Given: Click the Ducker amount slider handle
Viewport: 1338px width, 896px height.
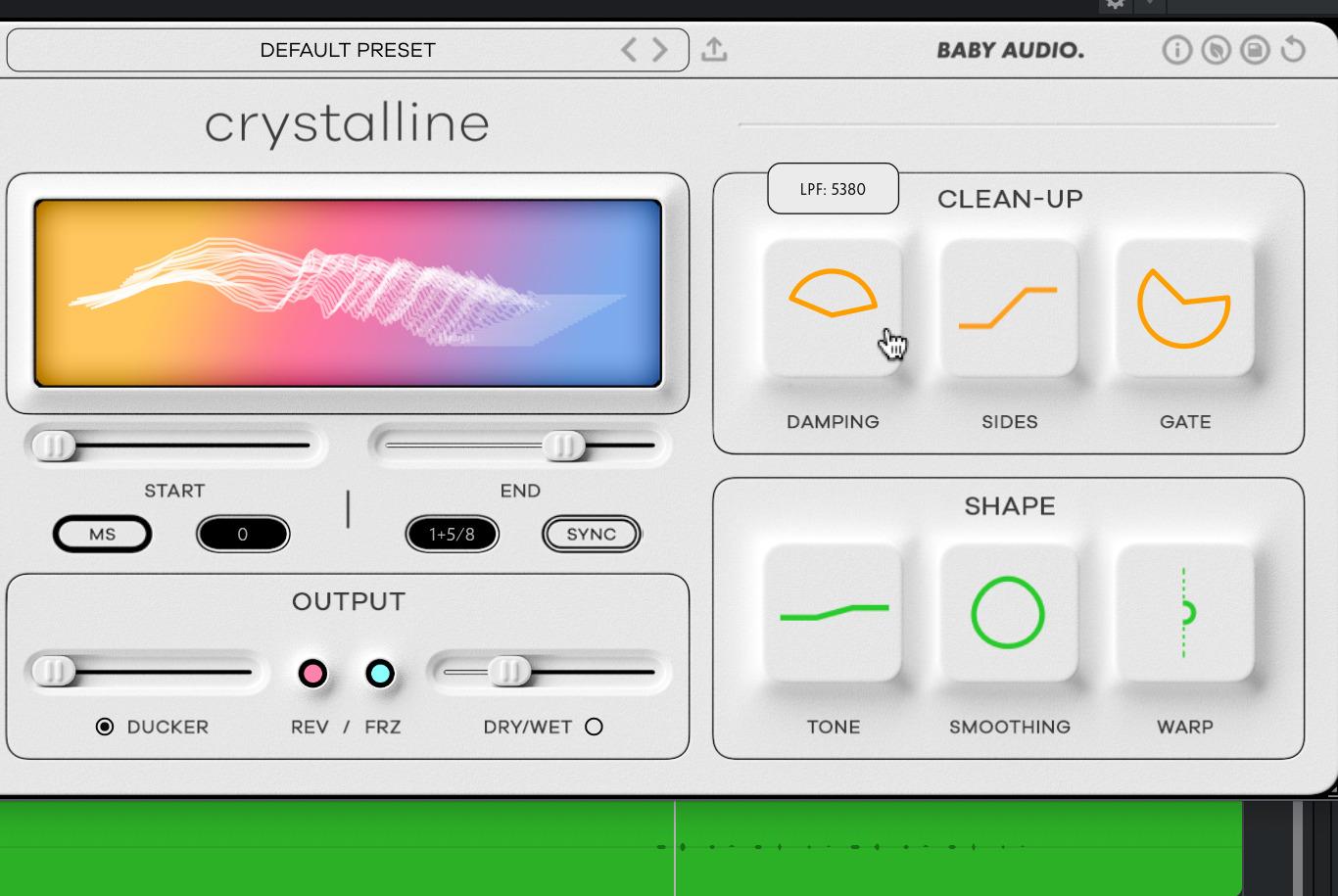Looking at the screenshot, I should [x=53, y=672].
